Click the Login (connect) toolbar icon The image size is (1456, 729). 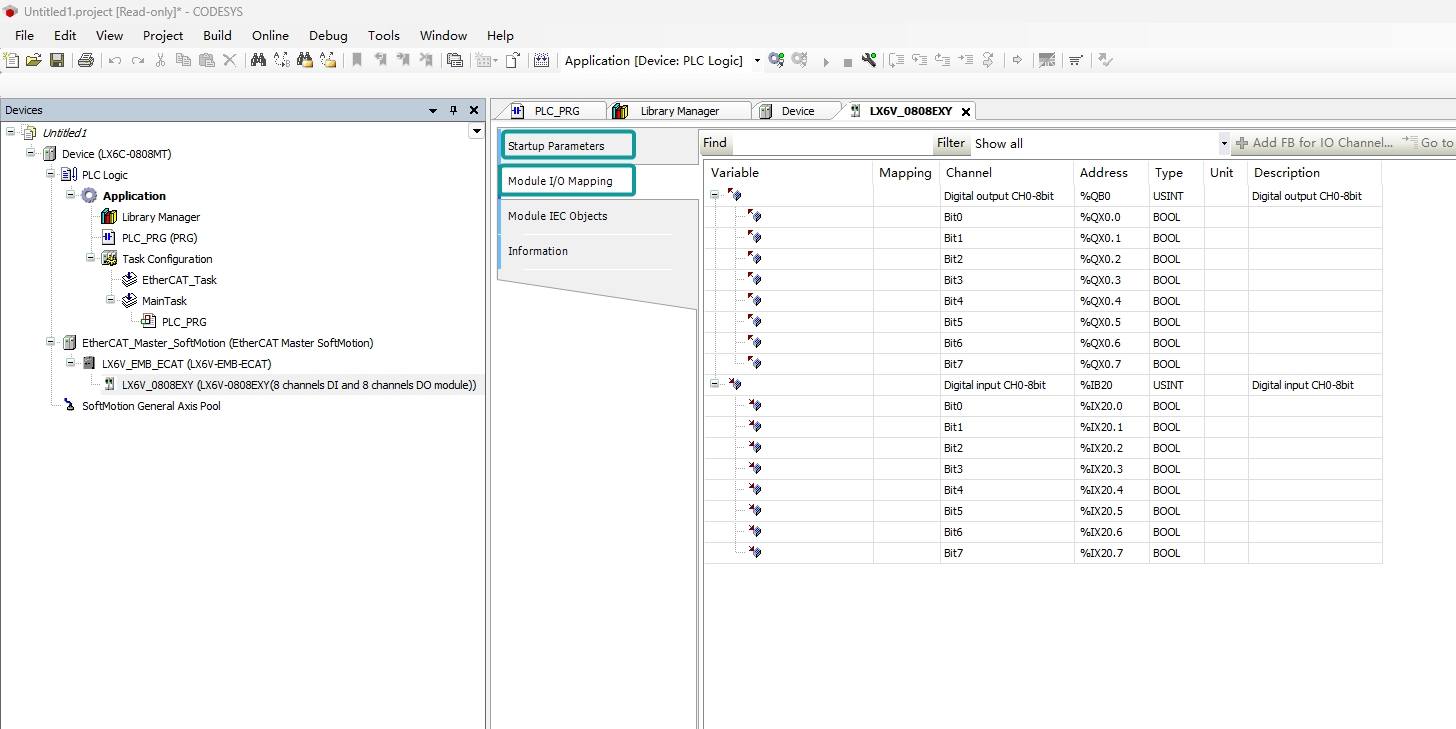[776, 60]
